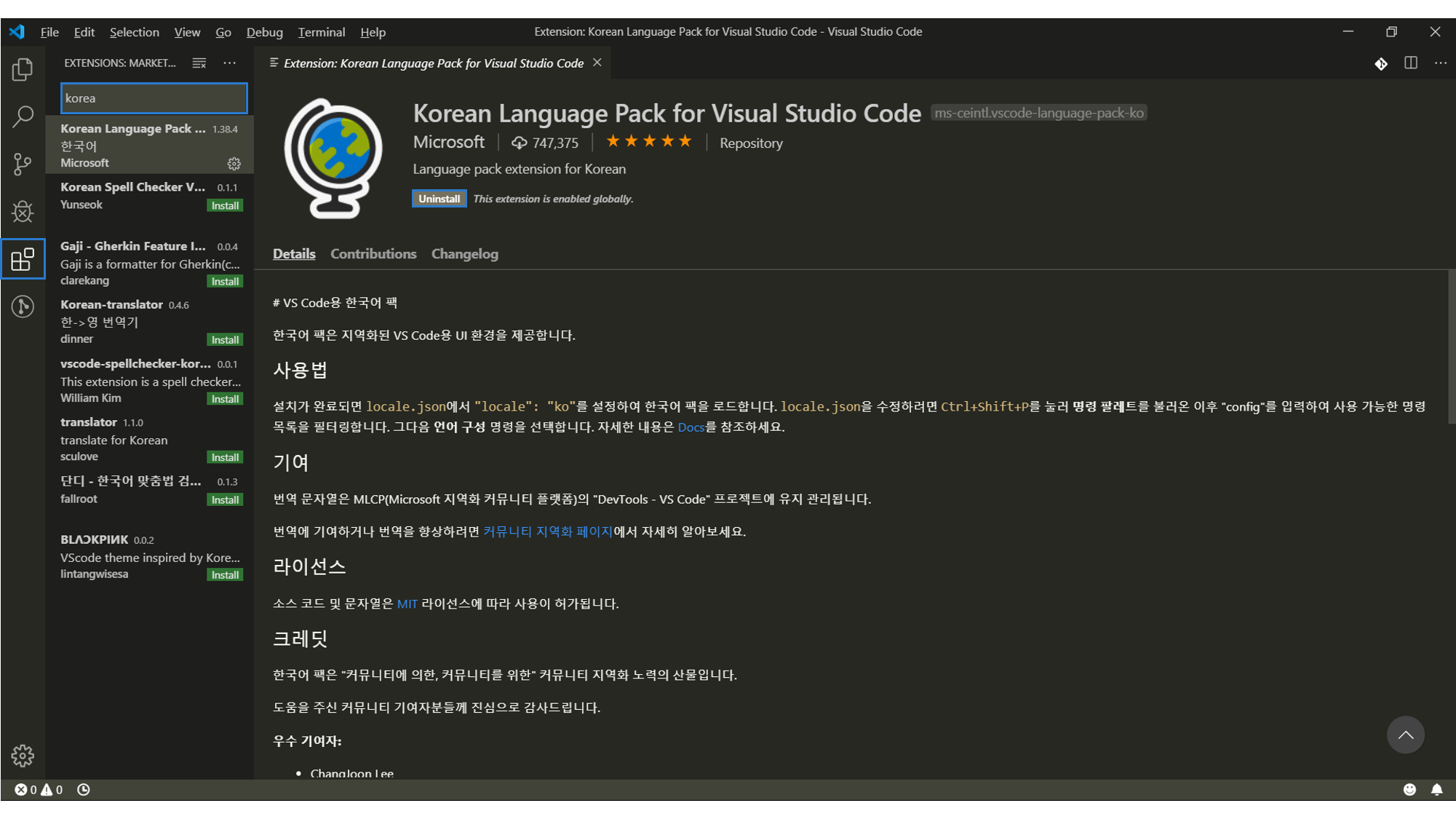Viewport: 1456px width, 819px height.
Task: Install Gaji Gherkin formatter by clarekang
Action: coord(225,282)
